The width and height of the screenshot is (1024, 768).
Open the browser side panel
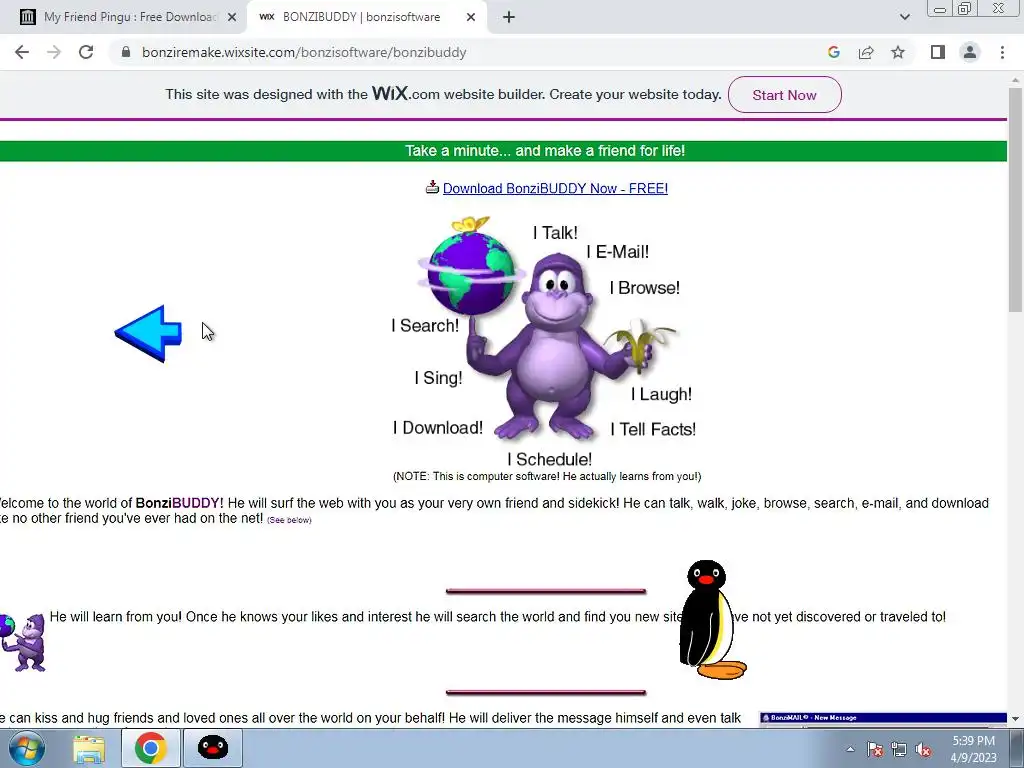pyautogui.click(x=938, y=52)
